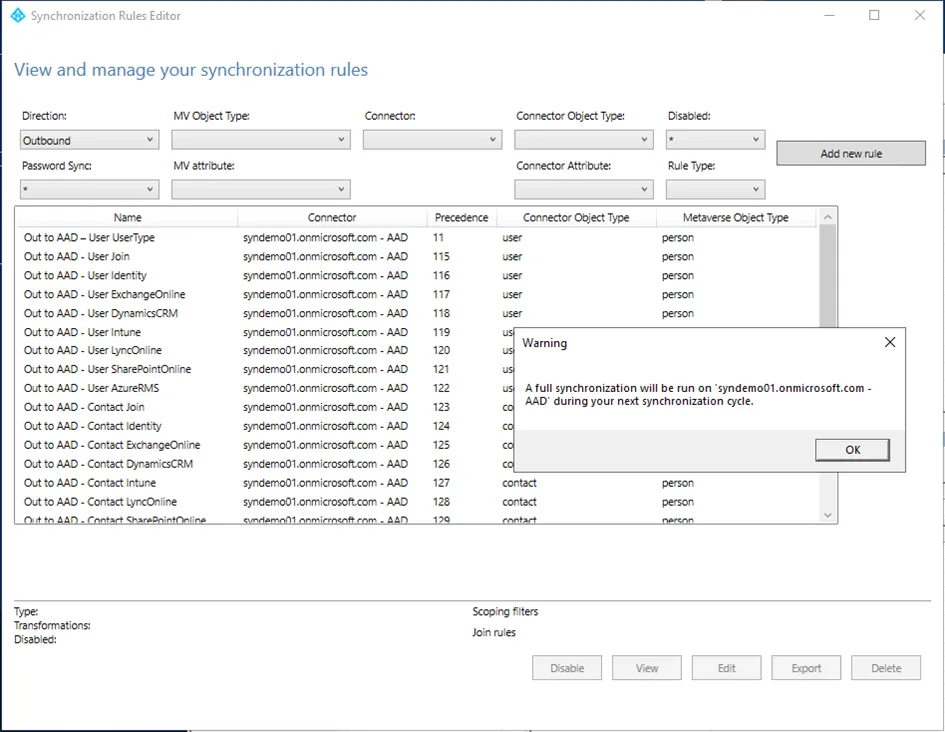This screenshot has height=732, width=945.
Task: Click the Synchronization Rules Editor app icon
Action: pyautogui.click(x=17, y=16)
